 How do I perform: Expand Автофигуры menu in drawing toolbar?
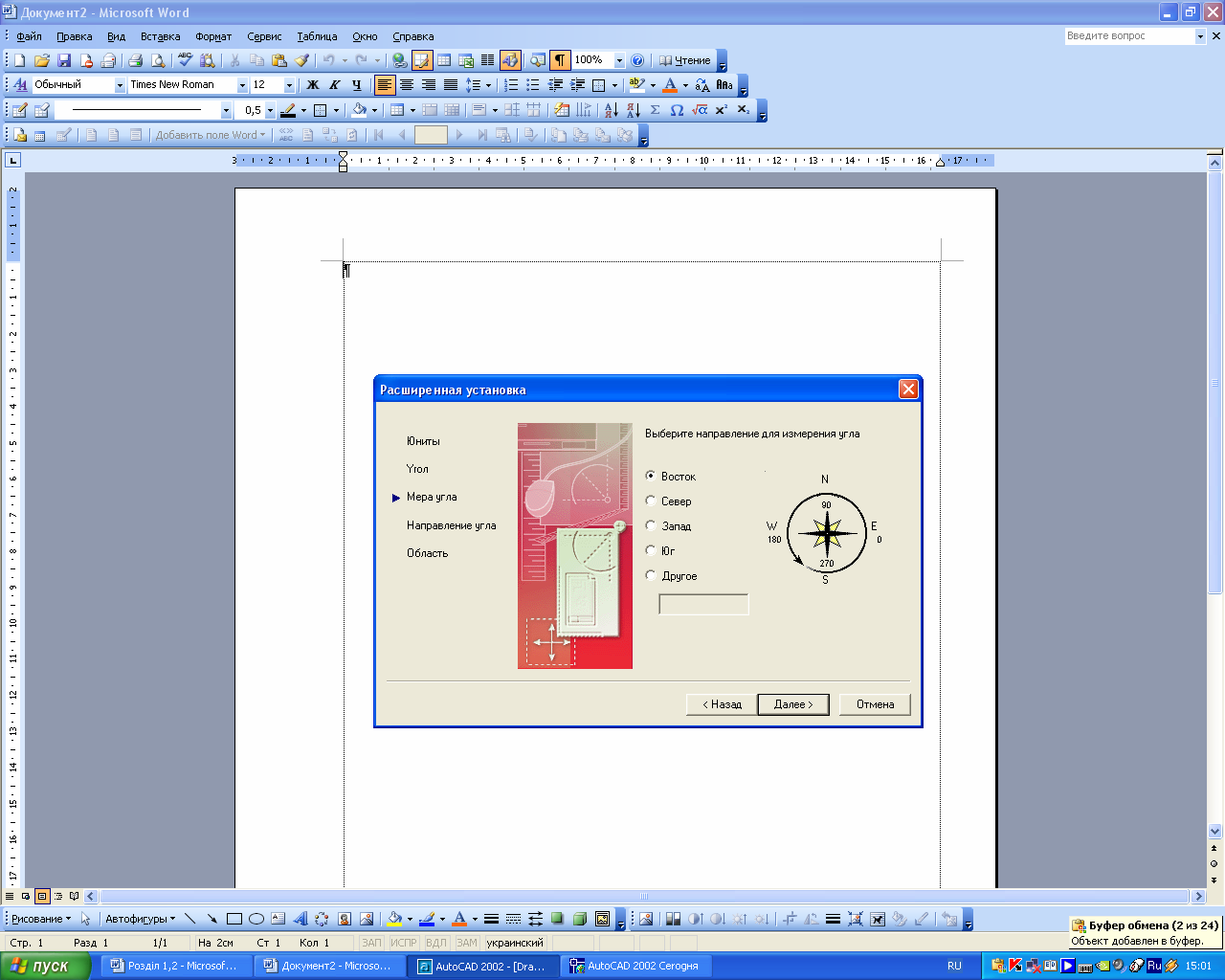pos(140,919)
